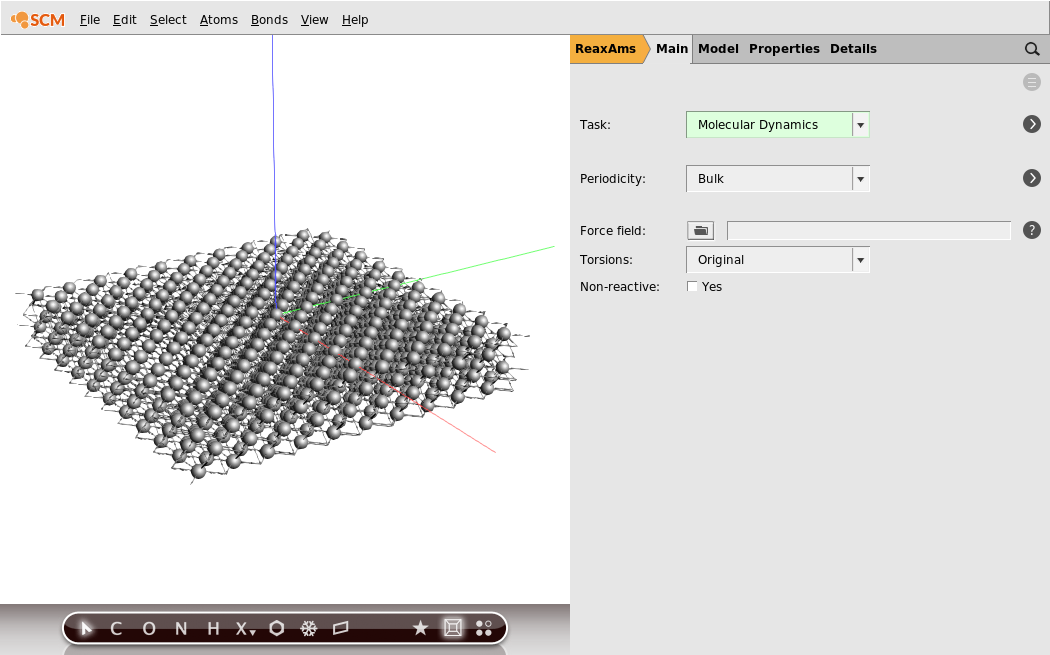Click the round panel menu icon
The image size is (1050, 655).
click(1032, 82)
